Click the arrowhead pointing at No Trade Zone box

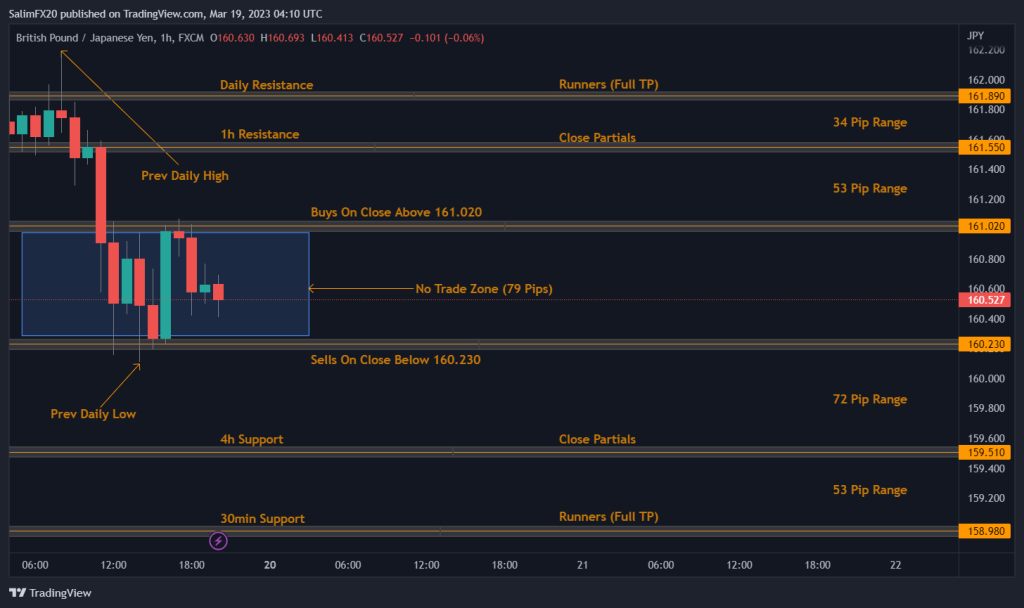pyautogui.click(x=312, y=289)
